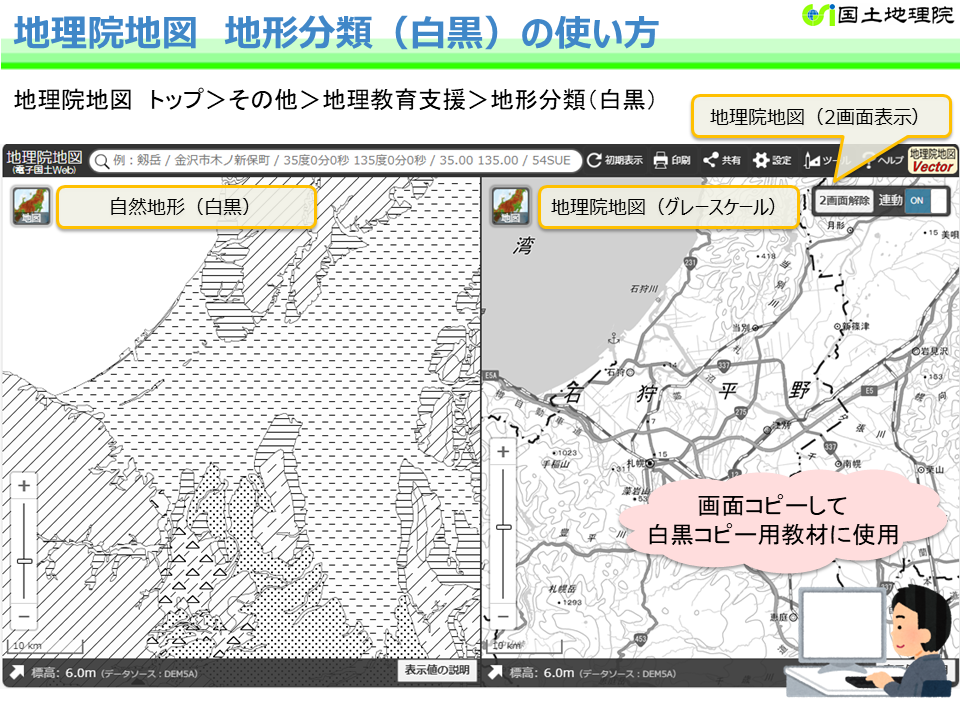960x720 pixels.
Task: Click the 国土地理院 logo at top right
Action: tap(879, 15)
